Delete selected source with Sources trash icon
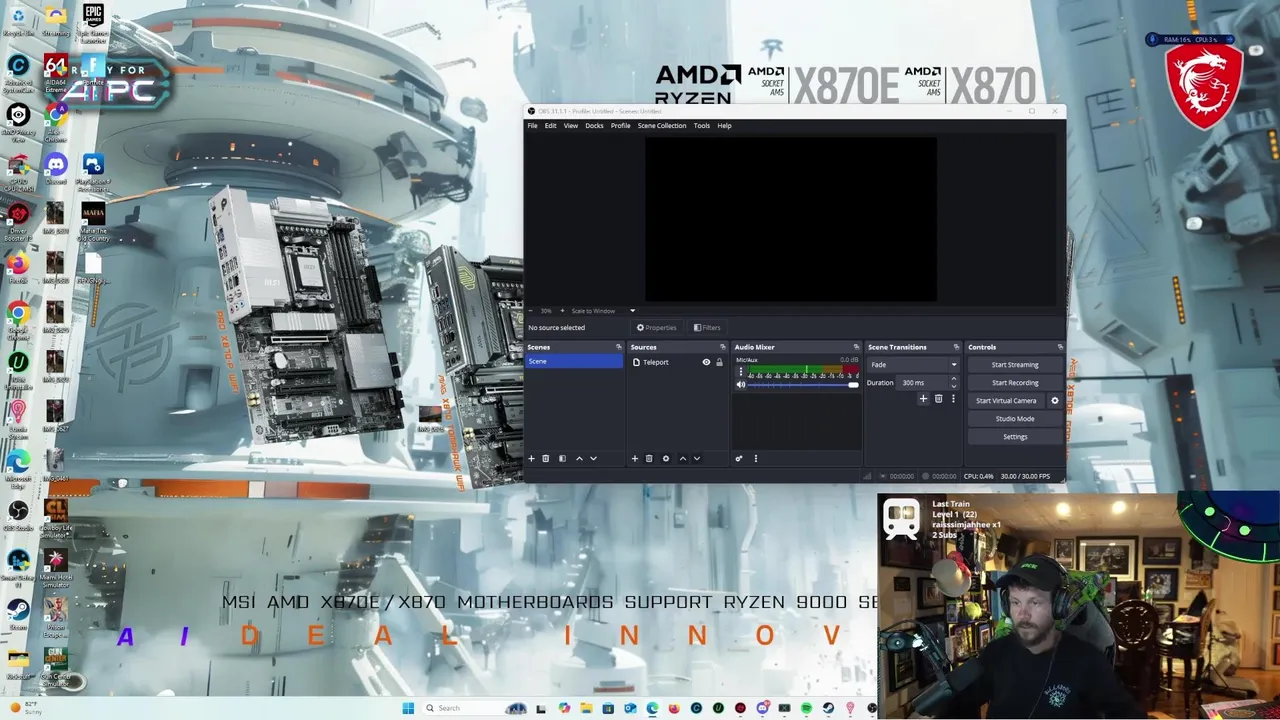Image resolution: width=1280 pixels, height=720 pixels. tap(648, 458)
